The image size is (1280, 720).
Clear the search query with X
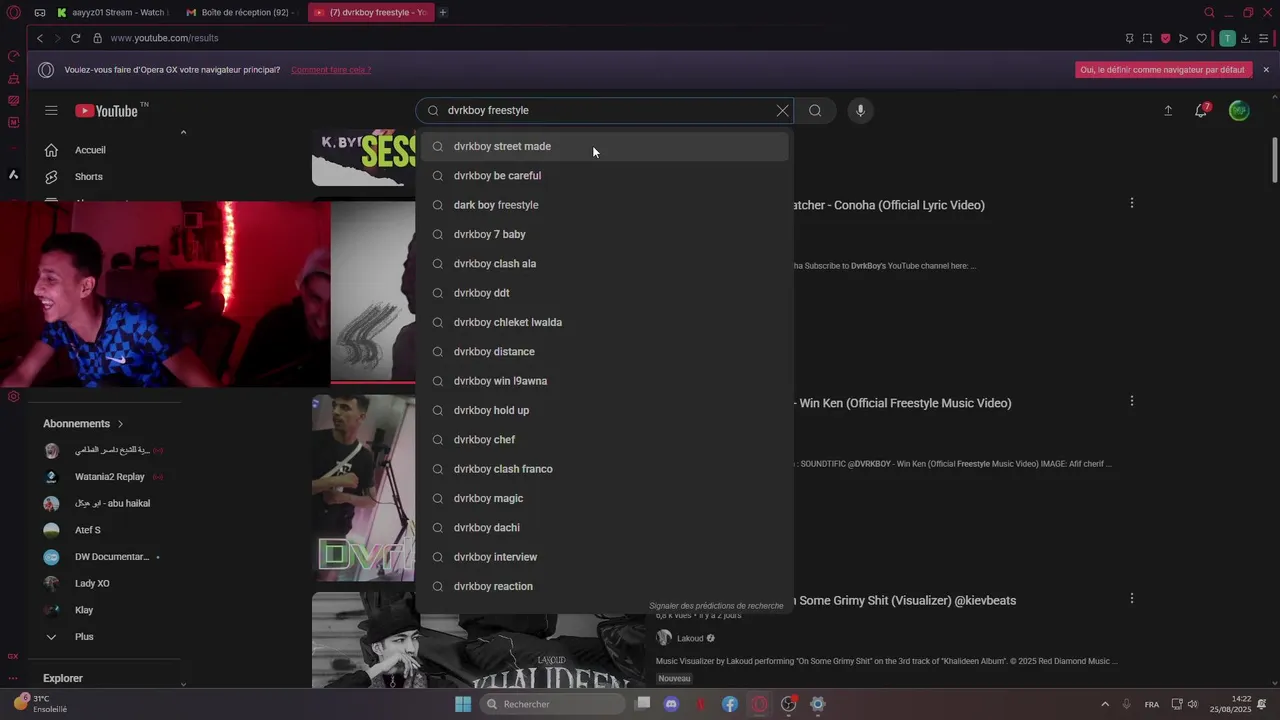click(783, 110)
